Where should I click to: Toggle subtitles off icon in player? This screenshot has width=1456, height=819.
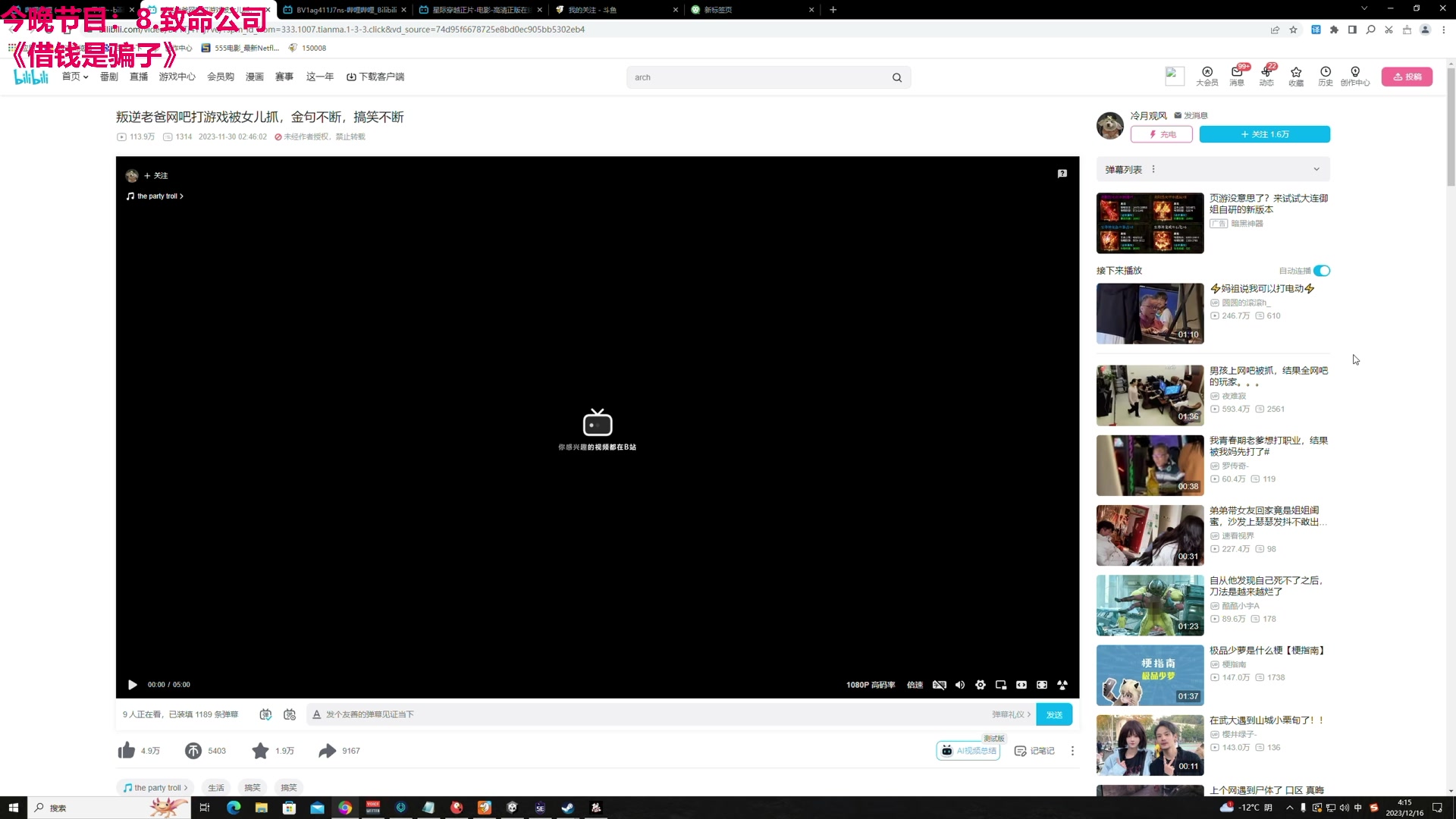pyautogui.click(x=940, y=685)
